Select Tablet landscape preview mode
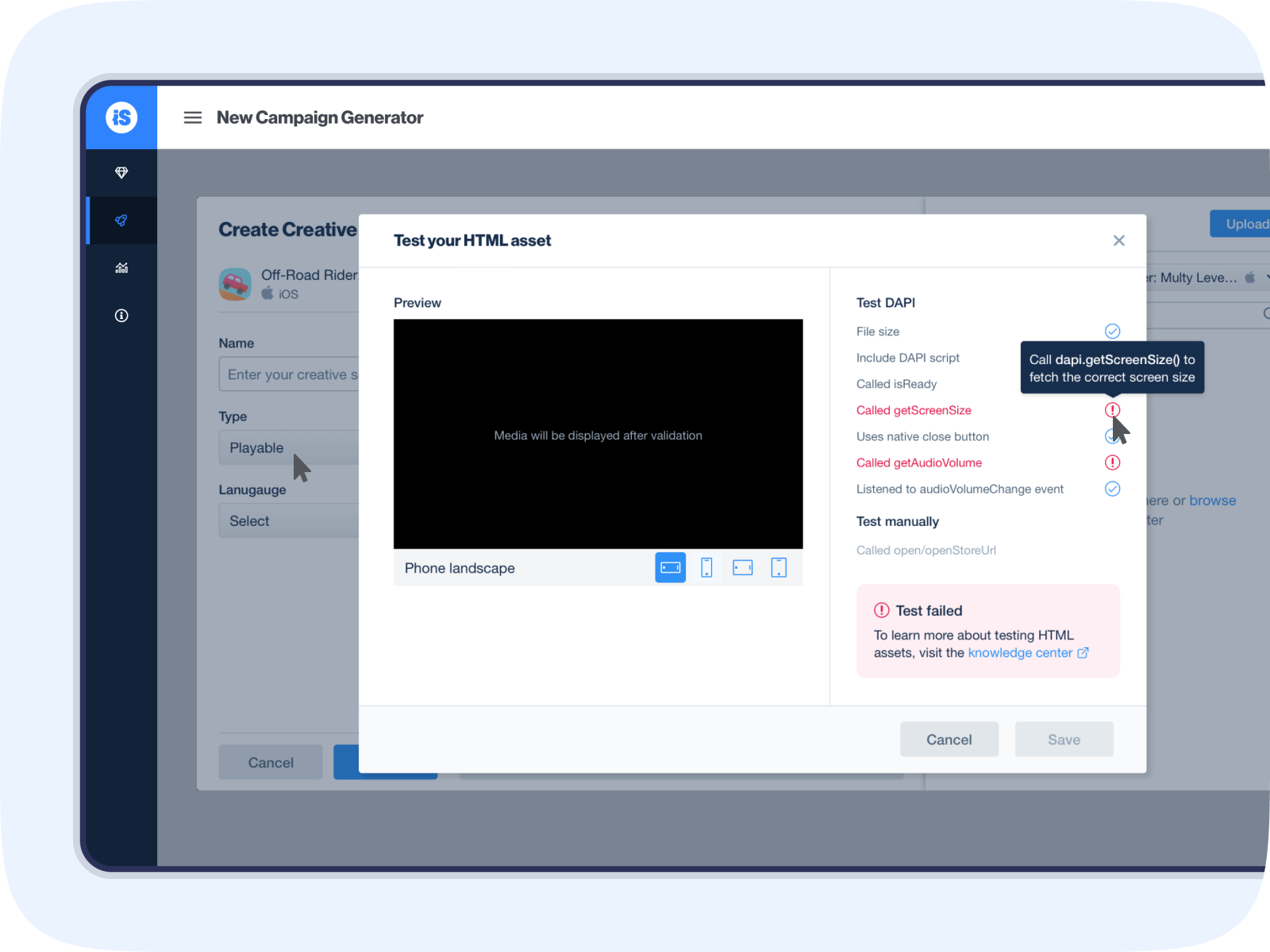Screen dimensions: 1270x952 pyautogui.click(x=743, y=567)
